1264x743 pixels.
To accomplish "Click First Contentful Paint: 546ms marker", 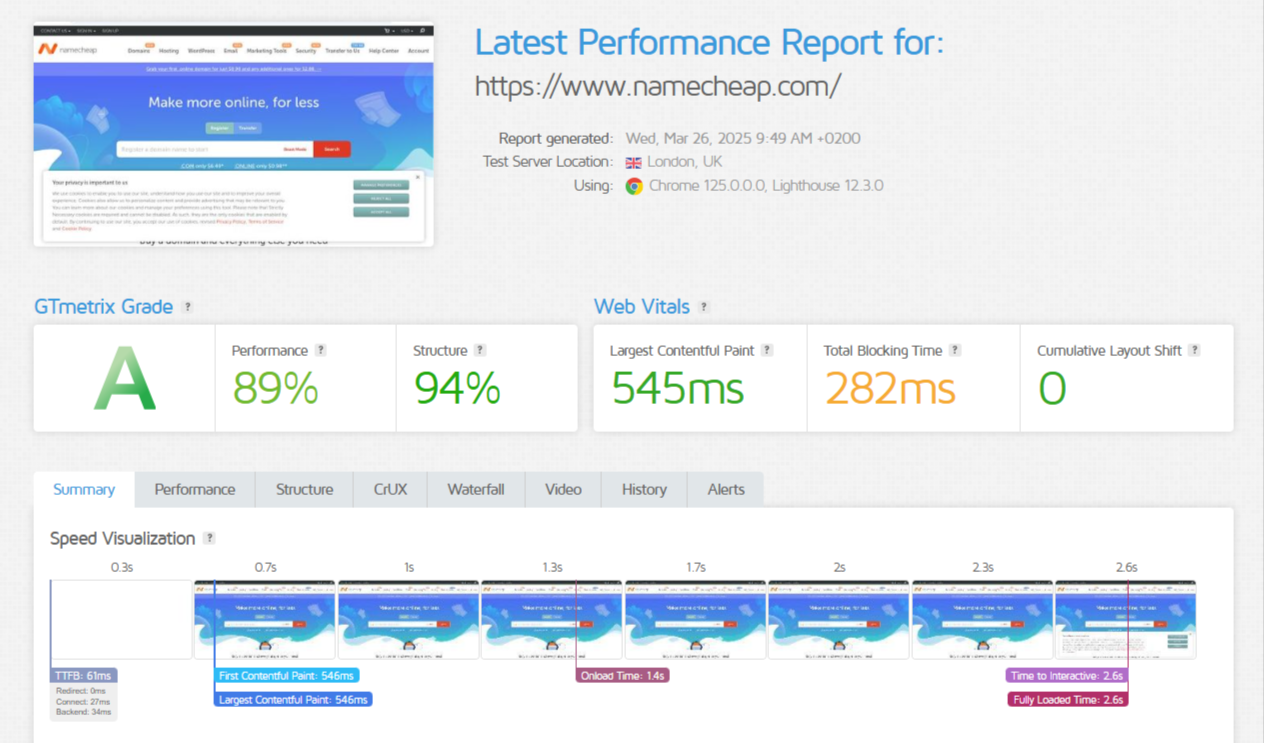I will tap(287, 676).
